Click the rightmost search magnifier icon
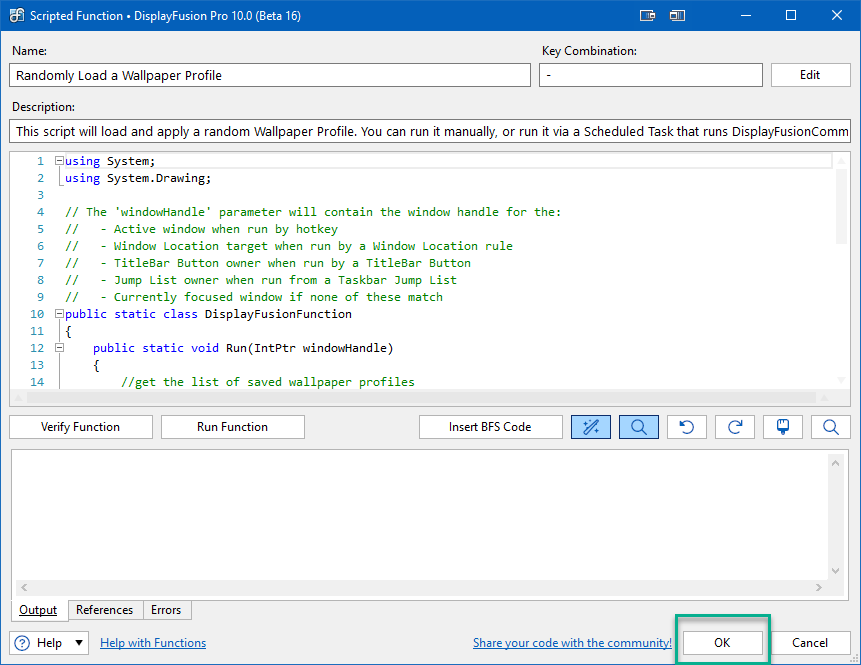Viewport: 861px width, 665px height. (x=830, y=427)
